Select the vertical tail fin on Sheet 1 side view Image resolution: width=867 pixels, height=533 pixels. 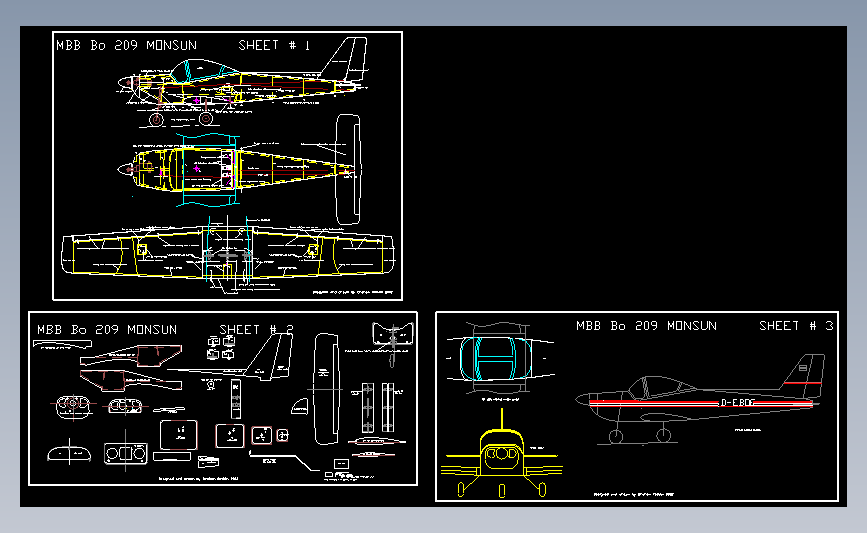click(344, 58)
